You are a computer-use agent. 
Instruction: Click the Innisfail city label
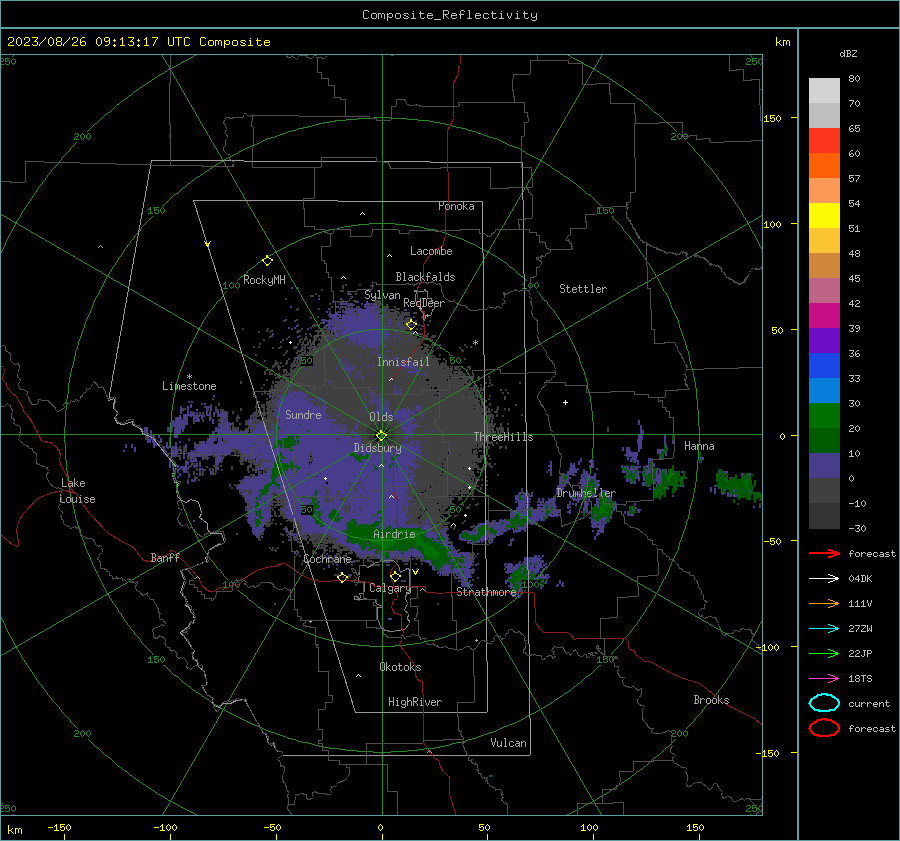click(x=403, y=362)
